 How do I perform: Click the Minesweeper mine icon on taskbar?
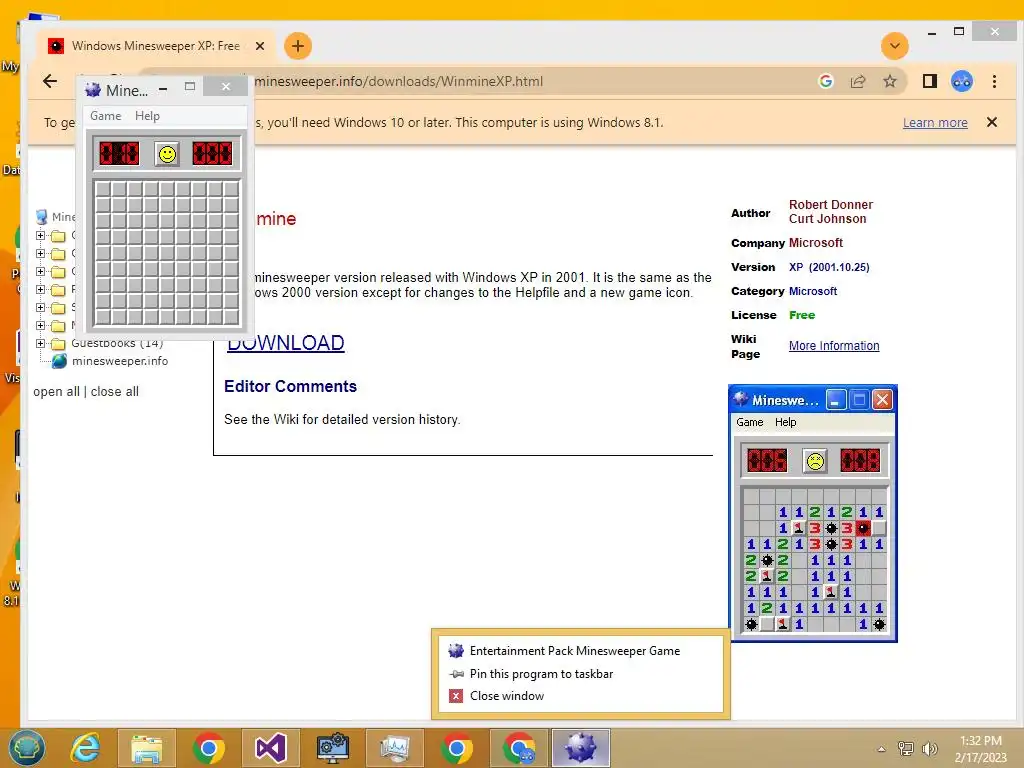pos(581,748)
